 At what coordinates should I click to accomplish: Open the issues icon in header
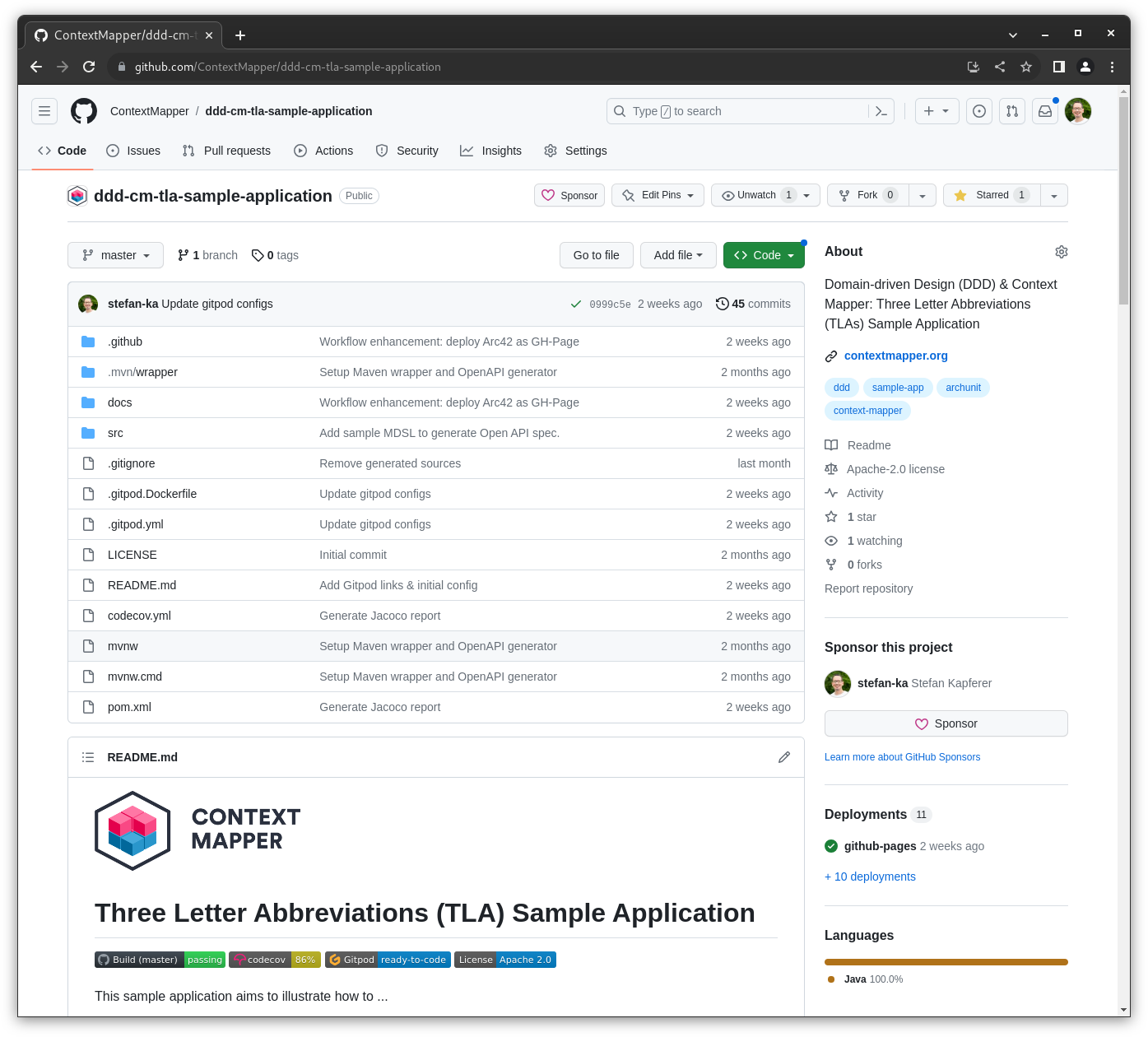point(979,111)
